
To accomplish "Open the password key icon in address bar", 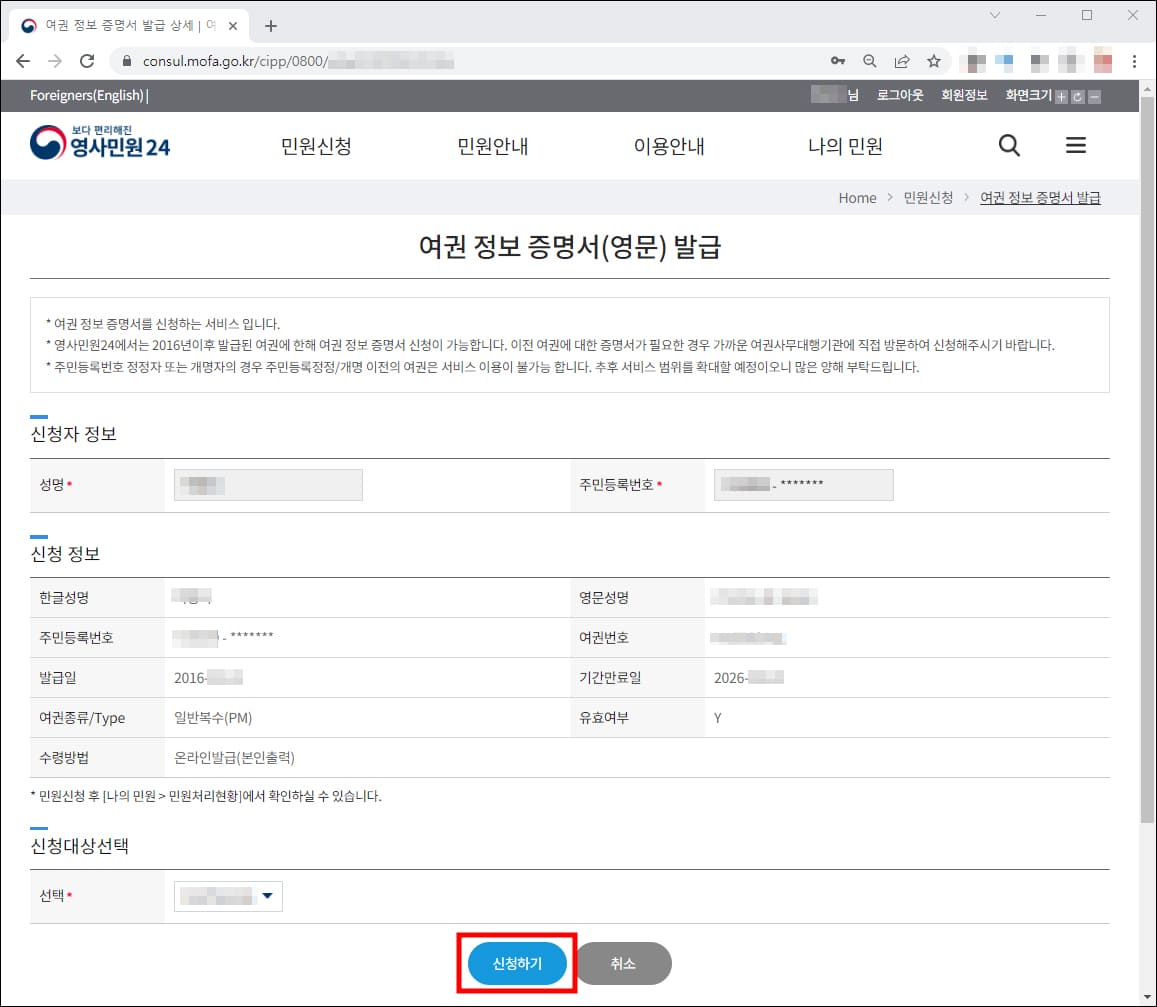I will (x=838, y=60).
